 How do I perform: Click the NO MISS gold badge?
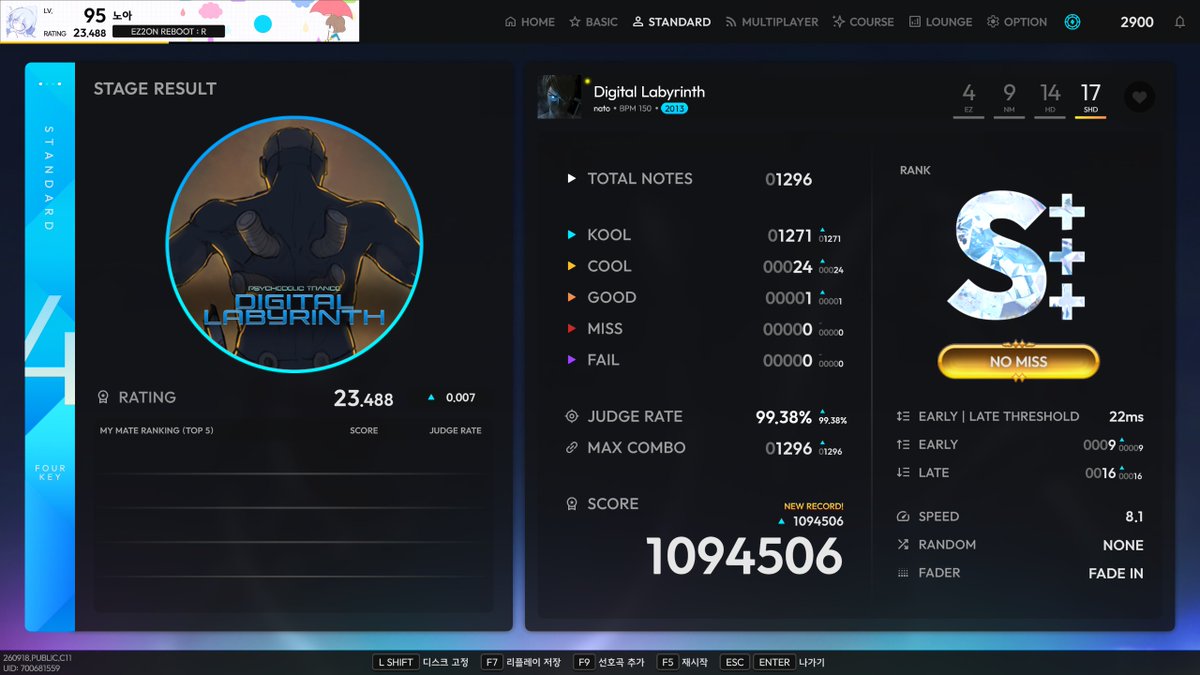tap(1018, 362)
